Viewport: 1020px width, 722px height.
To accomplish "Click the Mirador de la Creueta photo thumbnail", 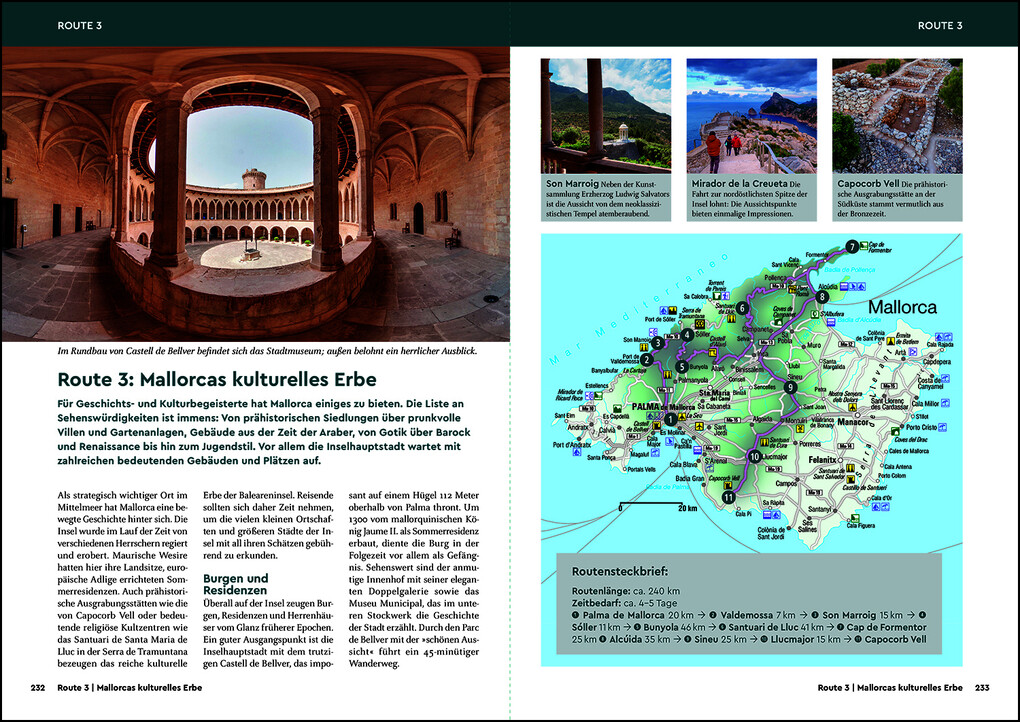I will (x=751, y=116).
